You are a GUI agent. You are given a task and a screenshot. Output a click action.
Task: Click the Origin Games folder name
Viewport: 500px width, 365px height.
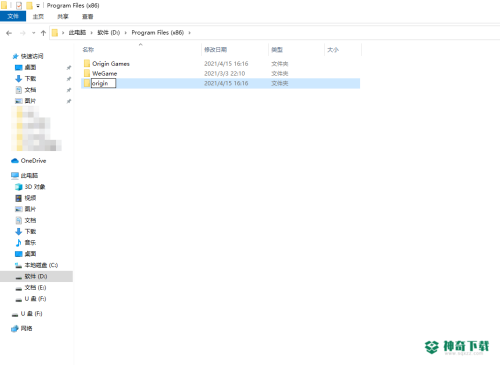tap(111, 63)
